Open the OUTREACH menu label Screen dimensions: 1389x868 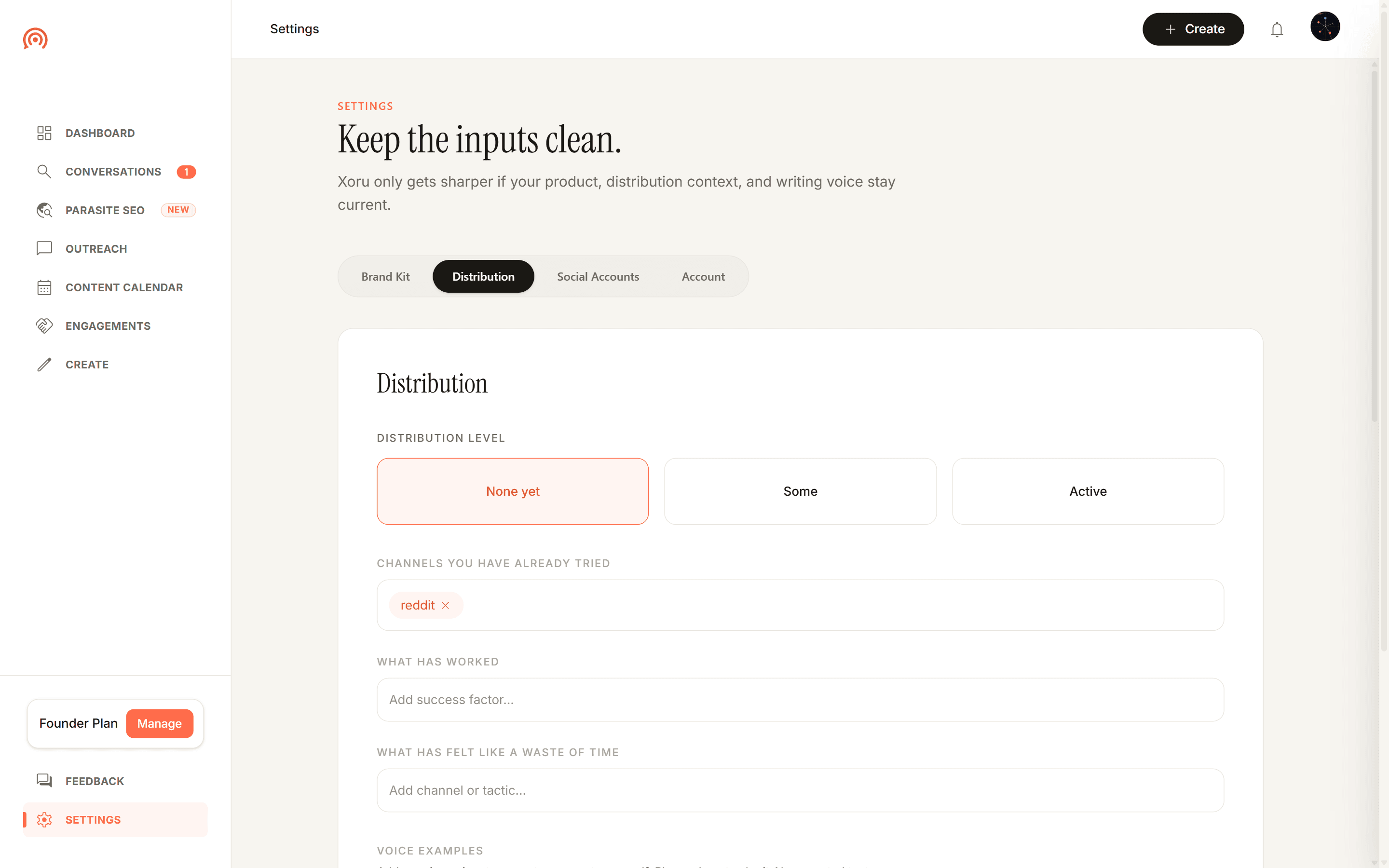click(x=96, y=248)
